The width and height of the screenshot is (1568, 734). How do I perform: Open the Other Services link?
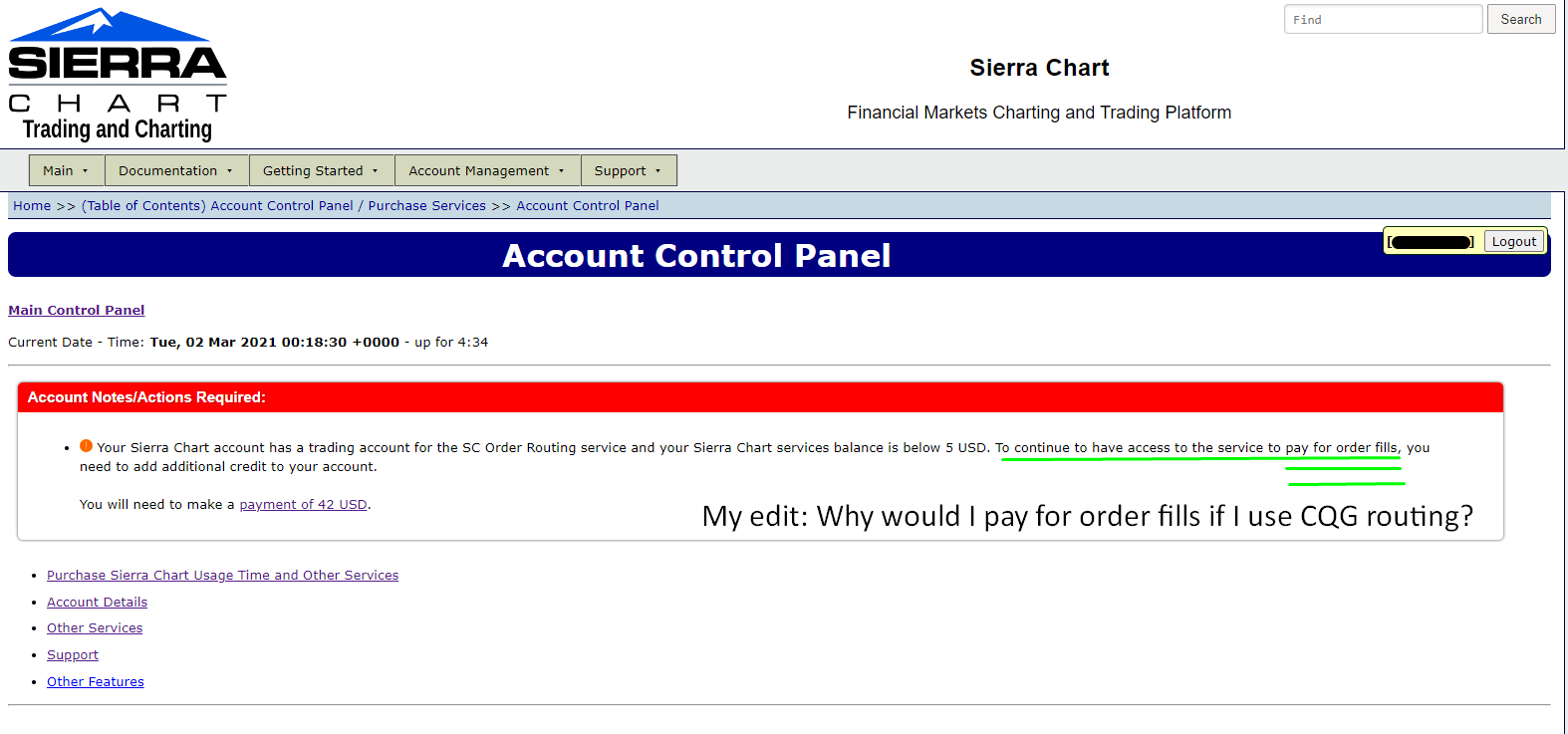tap(95, 627)
